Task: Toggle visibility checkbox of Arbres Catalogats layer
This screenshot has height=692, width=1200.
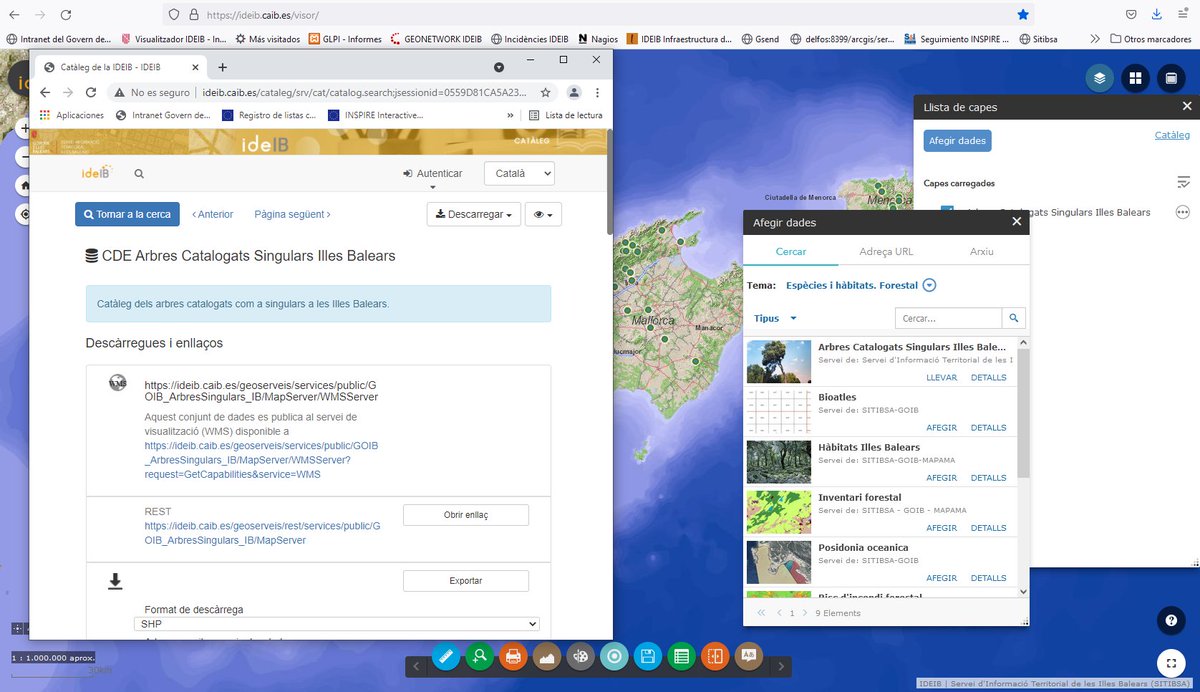Action: (x=947, y=211)
